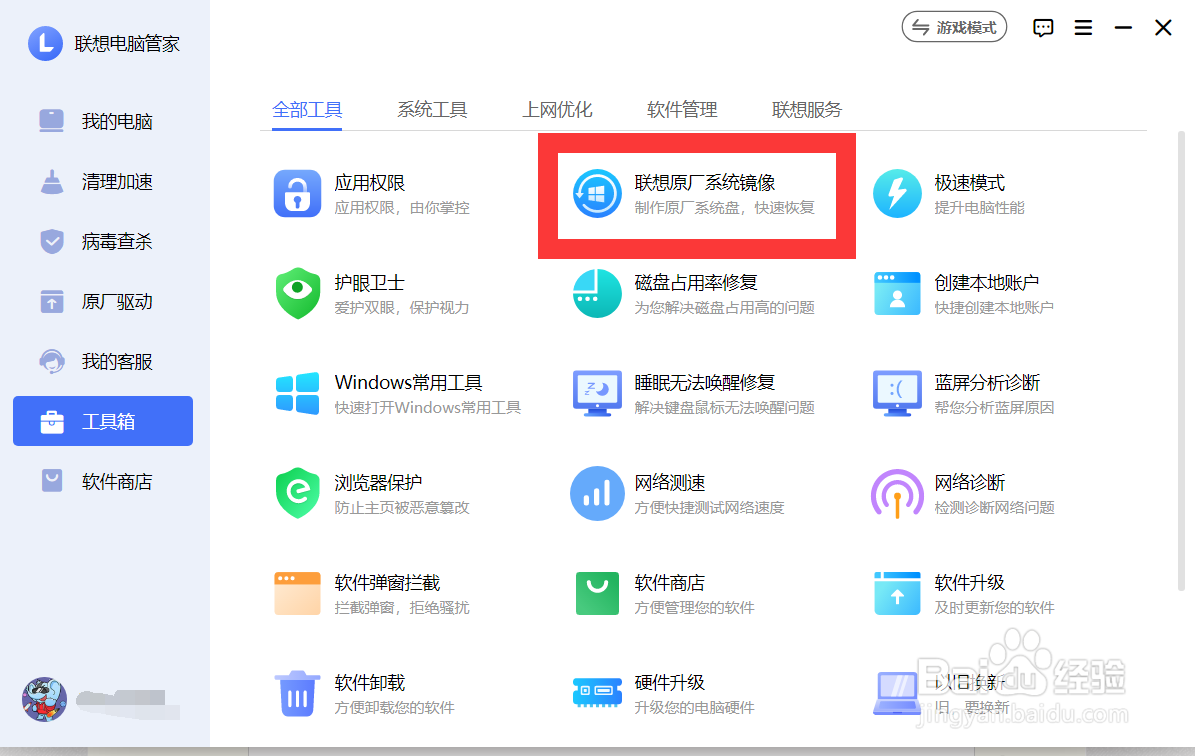Image resolution: width=1195 pixels, height=756 pixels.
Task: Click 为您解决磁盘占用高的问题 text
Action: tap(724, 308)
